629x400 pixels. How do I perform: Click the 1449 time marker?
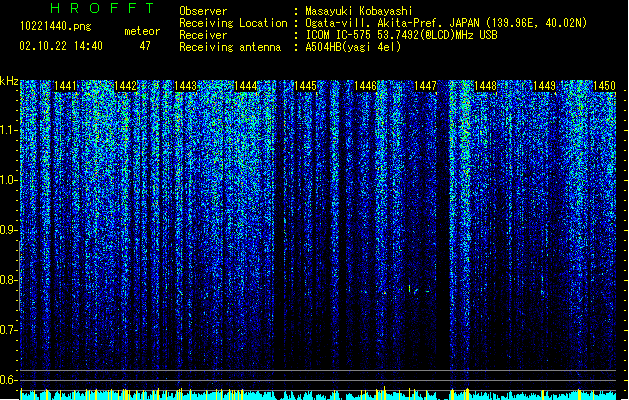pos(545,86)
